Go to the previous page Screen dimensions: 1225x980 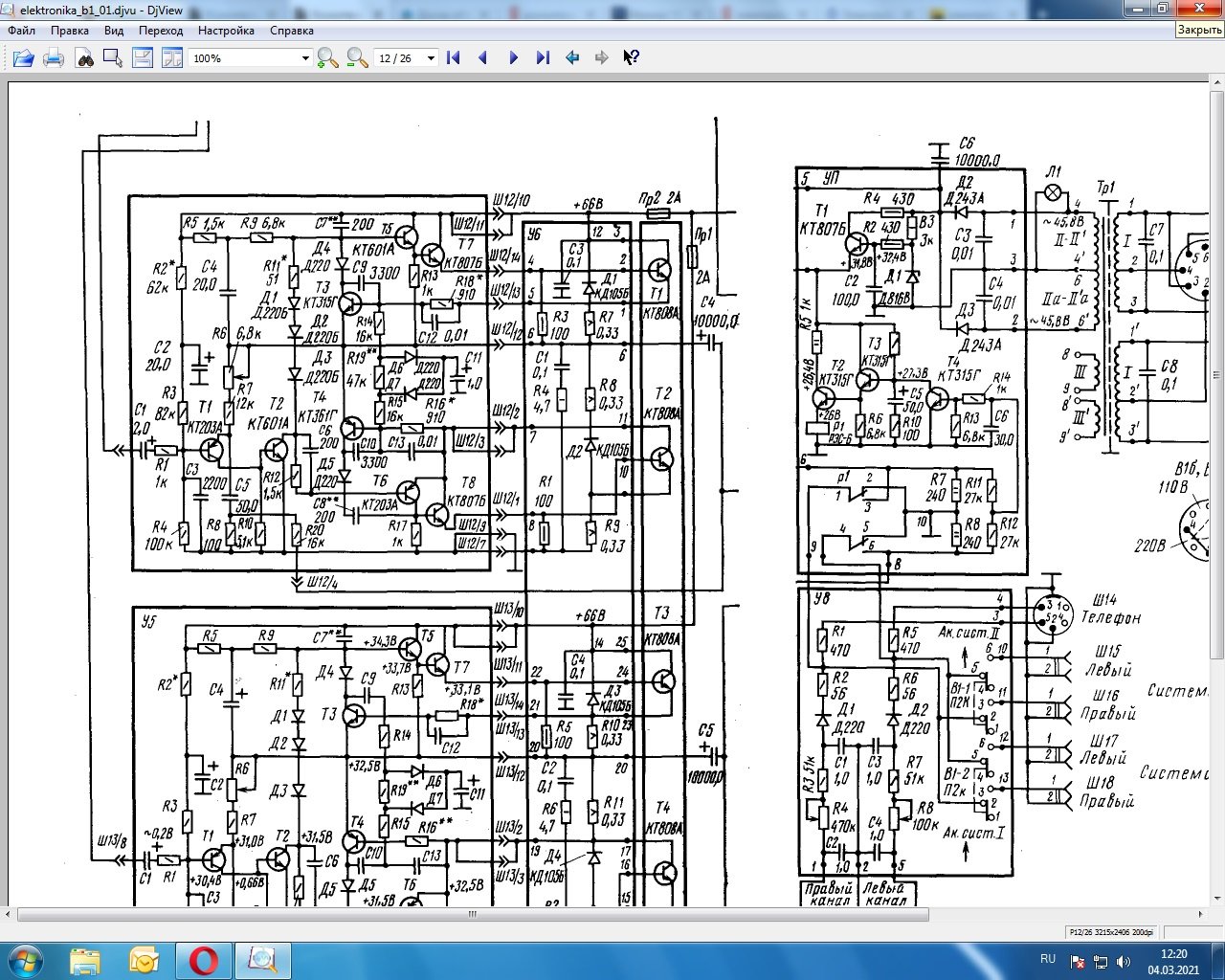(x=483, y=58)
